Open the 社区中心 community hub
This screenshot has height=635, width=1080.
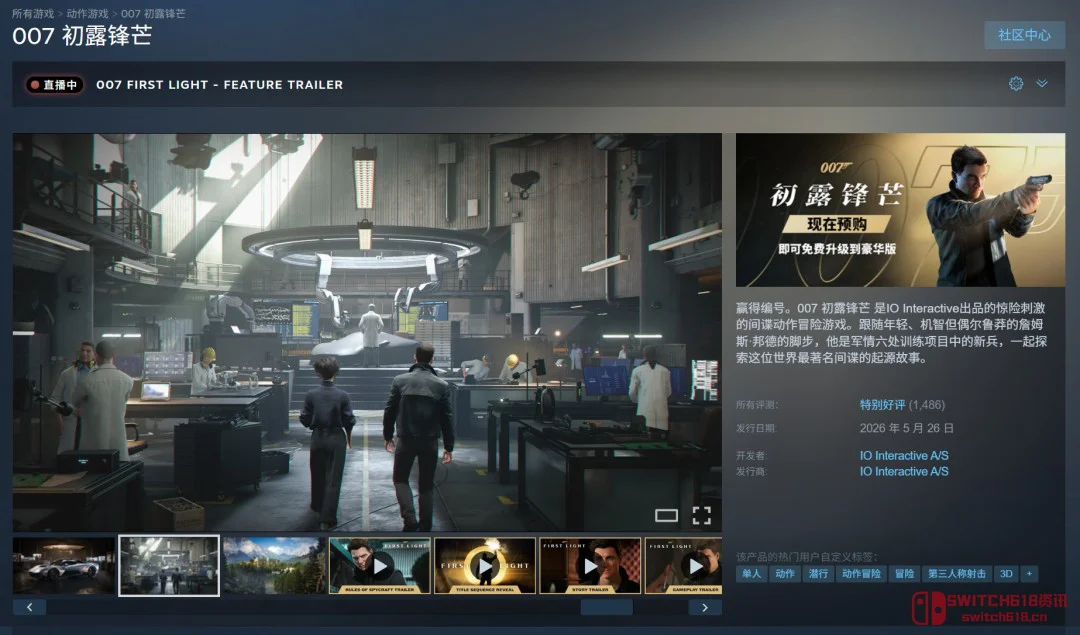coord(1024,35)
